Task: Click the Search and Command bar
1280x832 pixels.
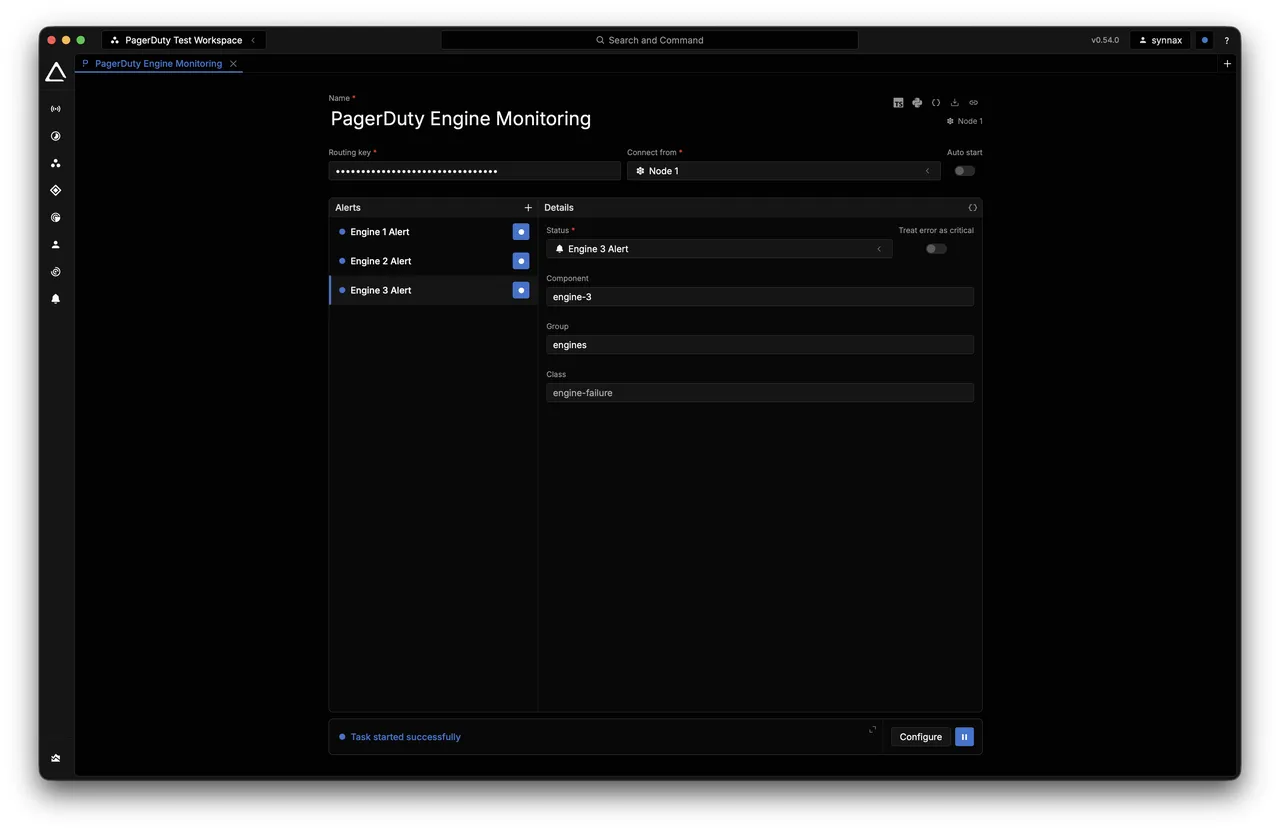Action: pos(650,41)
